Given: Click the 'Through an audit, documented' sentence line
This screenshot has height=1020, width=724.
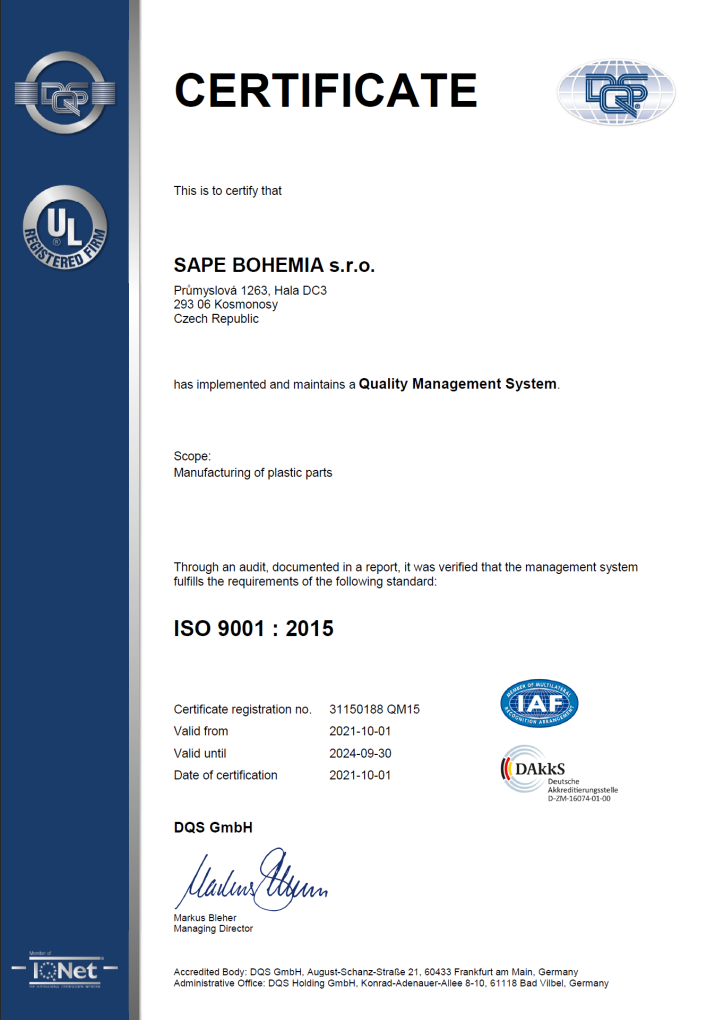Looking at the screenshot, I should (405, 567).
